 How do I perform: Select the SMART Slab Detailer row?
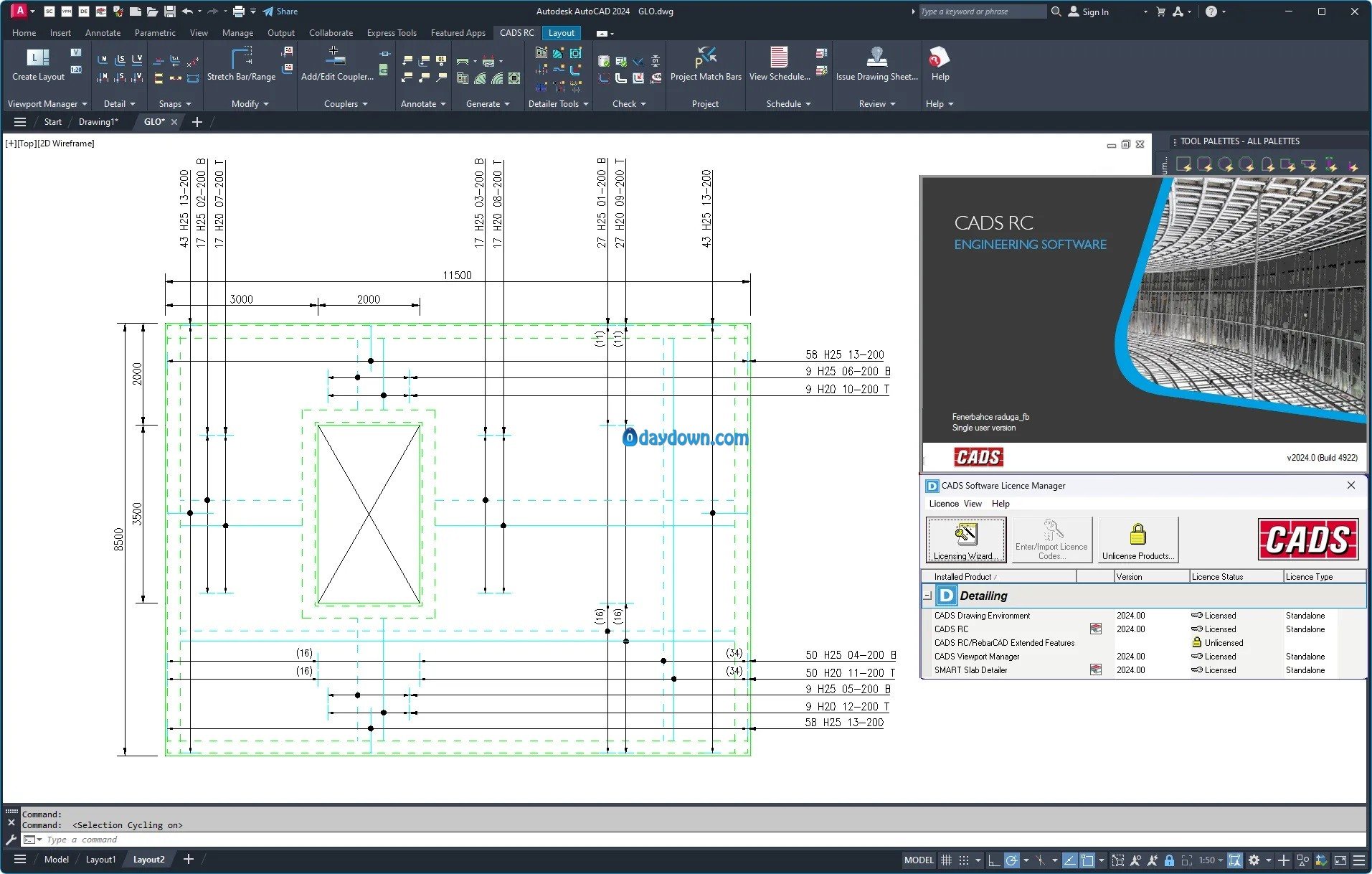point(1143,670)
